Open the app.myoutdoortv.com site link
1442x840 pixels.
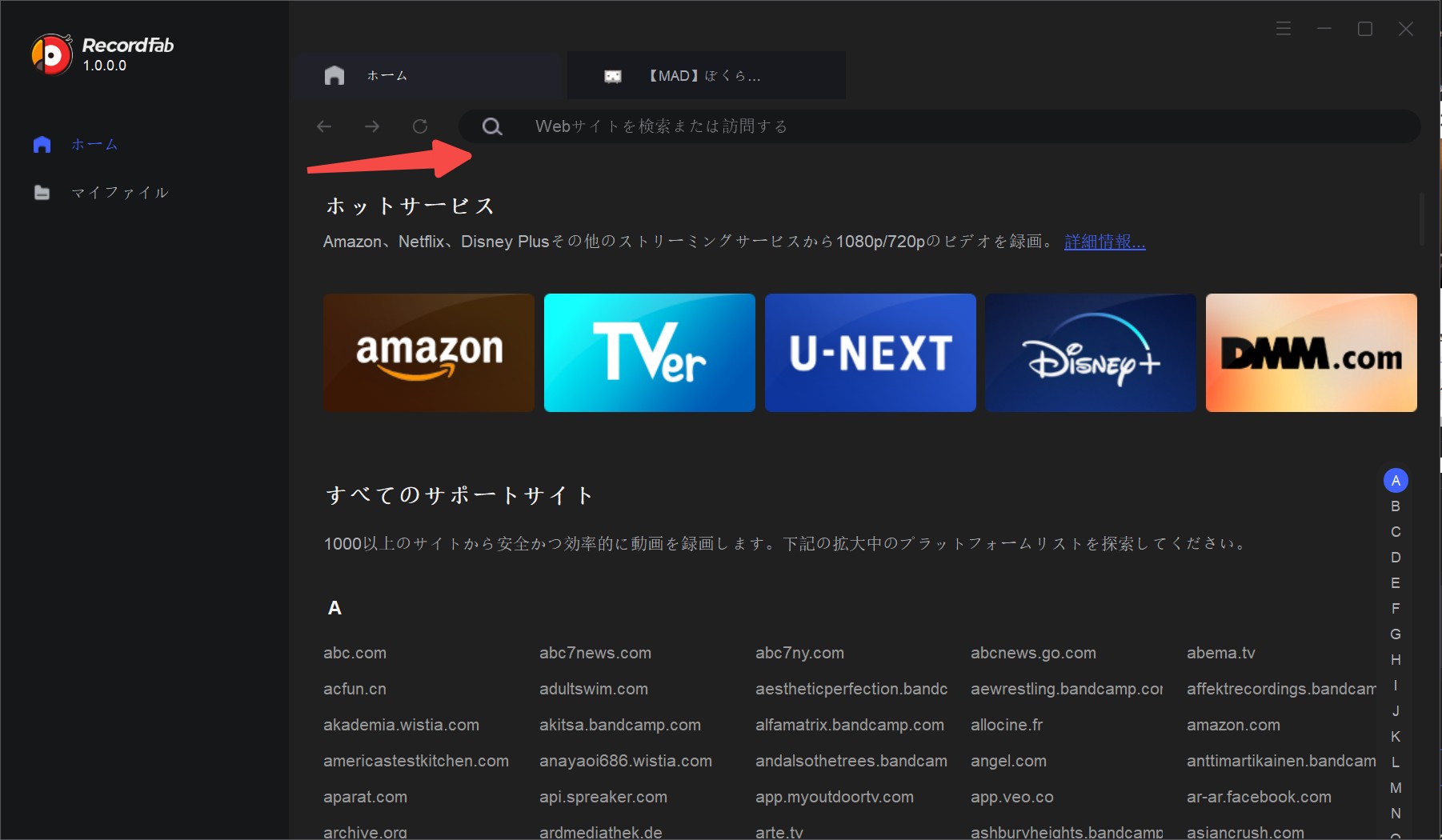click(835, 797)
